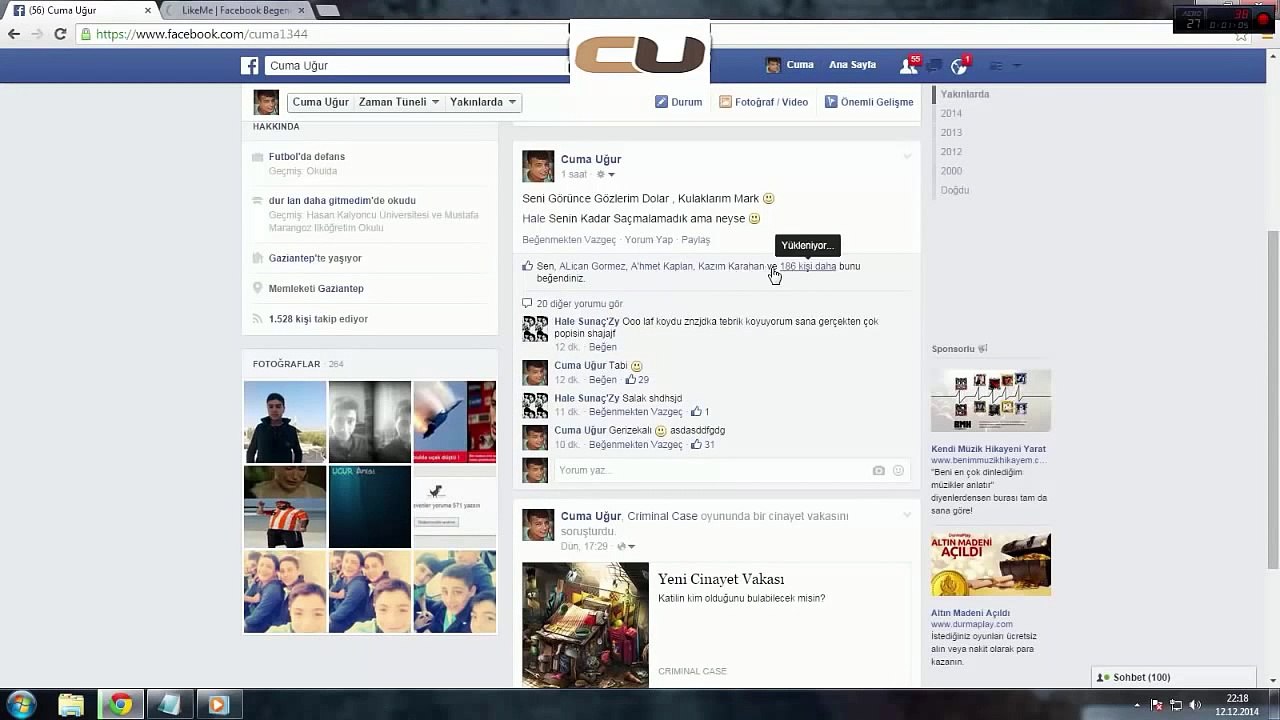
Task: Open options chevron on first post
Action: point(907,156)
